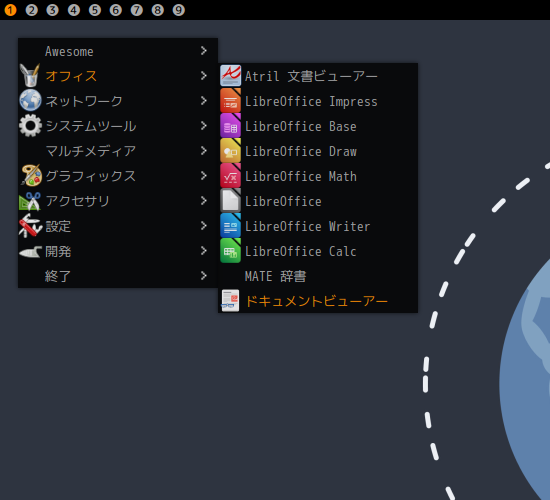The height and width of the screenshot is (500, 550).
Task: Click the アクセサリ scissors icon
Action: [x=30, y=201]
